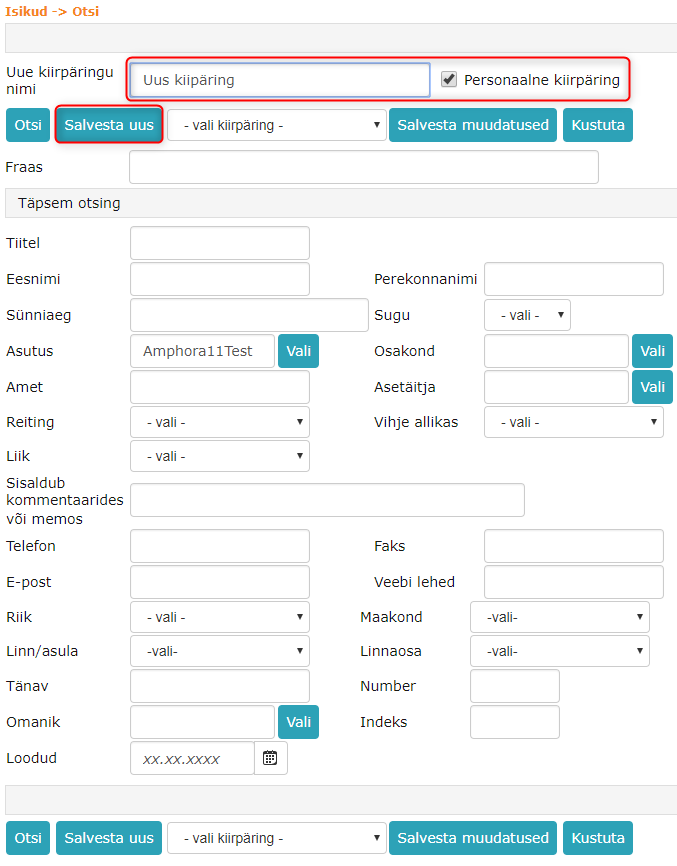The height and width of the screenshot is (866, 677).
Task: Click the top Otsi button
Action: [x=28, y=125]
